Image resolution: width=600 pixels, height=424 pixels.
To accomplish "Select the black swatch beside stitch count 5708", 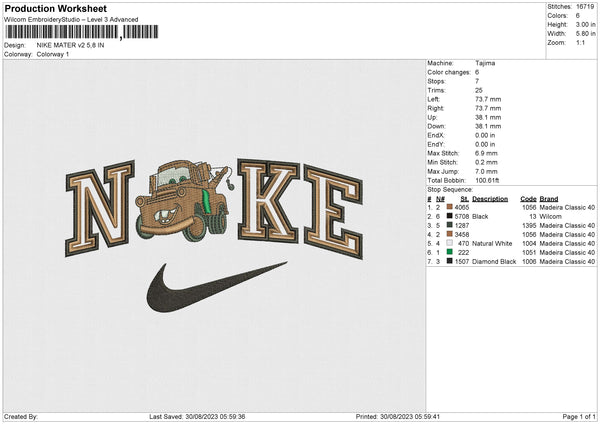I will tap(450, 216).
